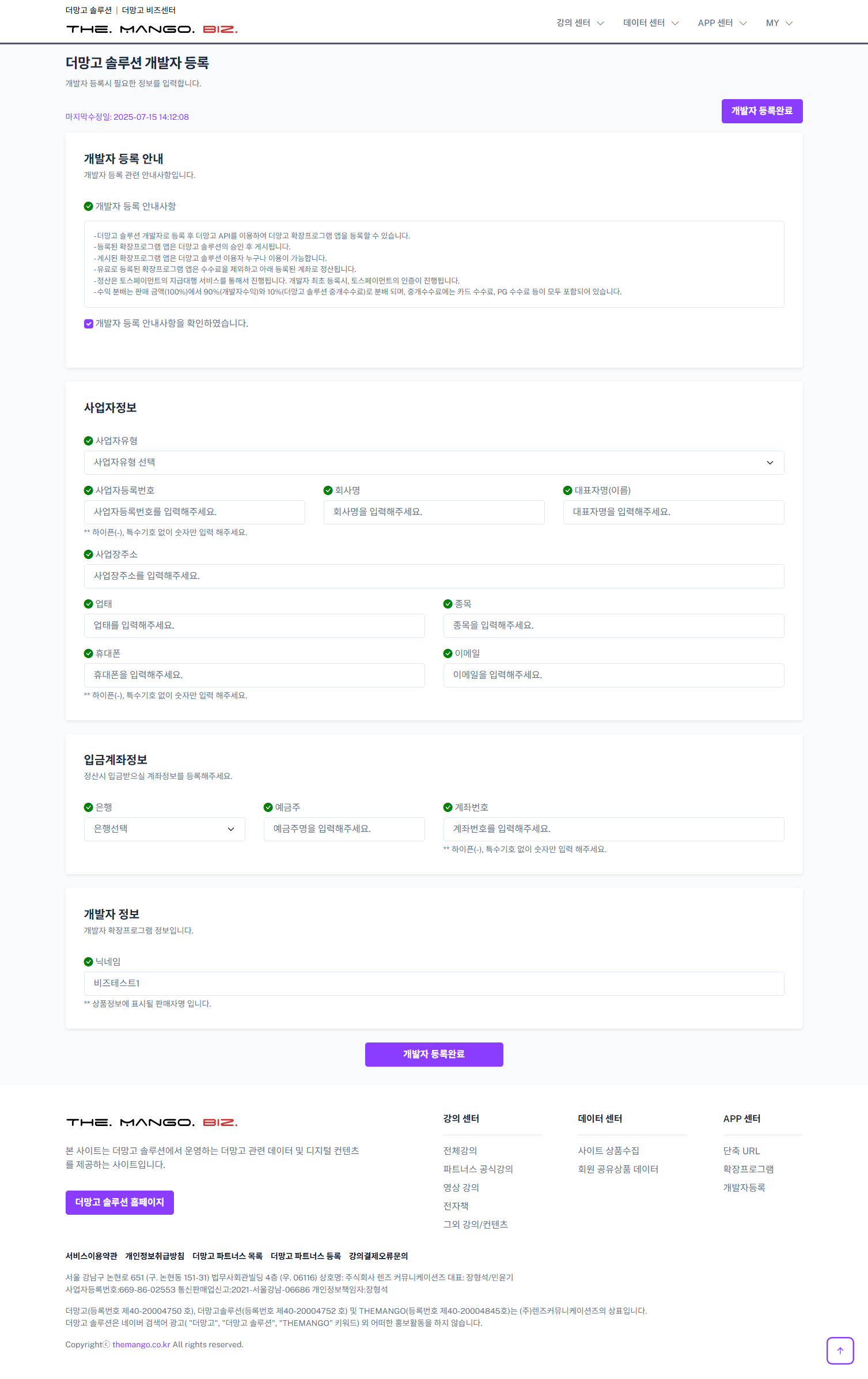
Task: Focus the 사업자등록번호 input field
Action: coord(194,512)
